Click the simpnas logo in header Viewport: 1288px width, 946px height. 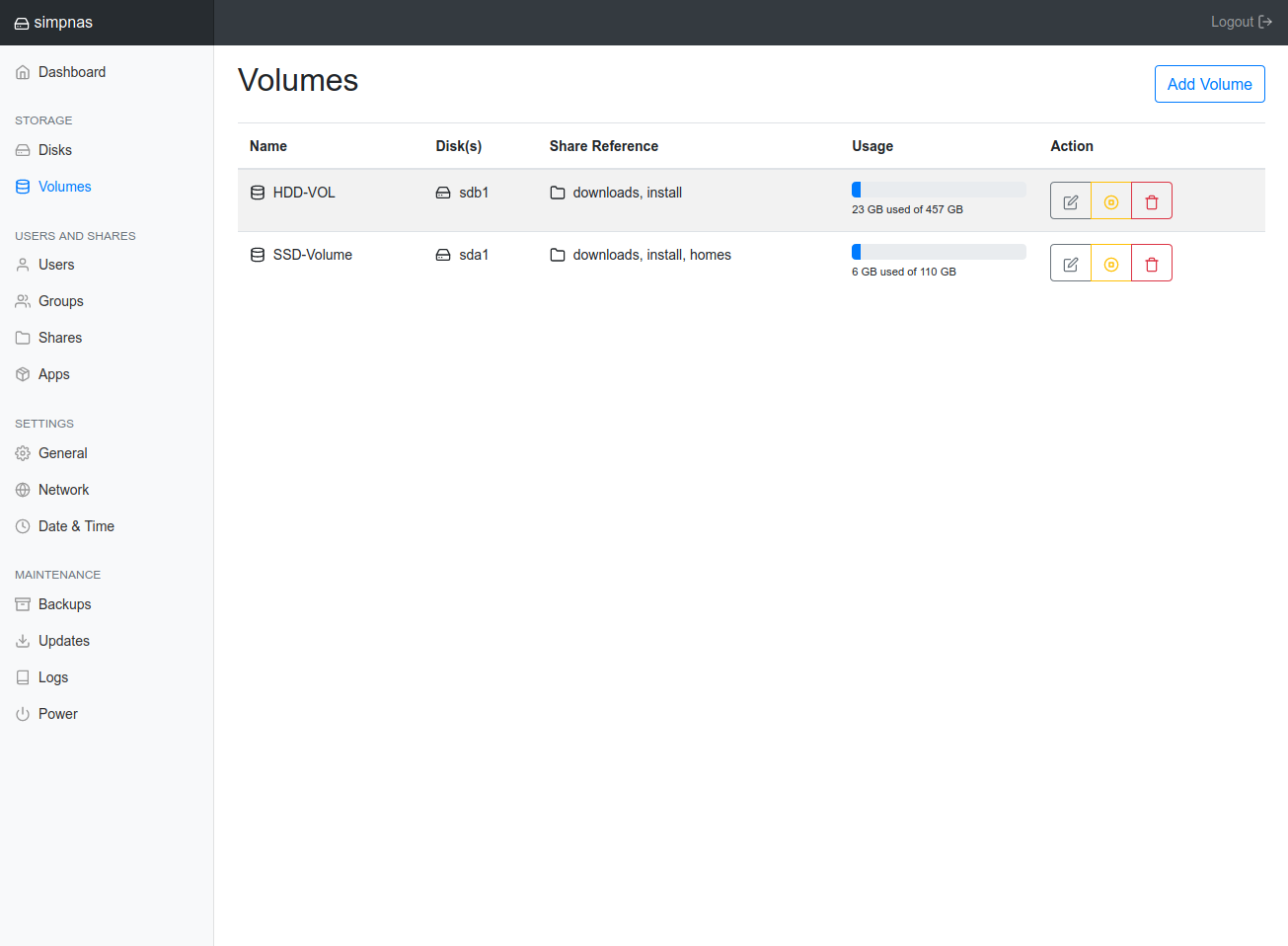click(x=54, y=23)
